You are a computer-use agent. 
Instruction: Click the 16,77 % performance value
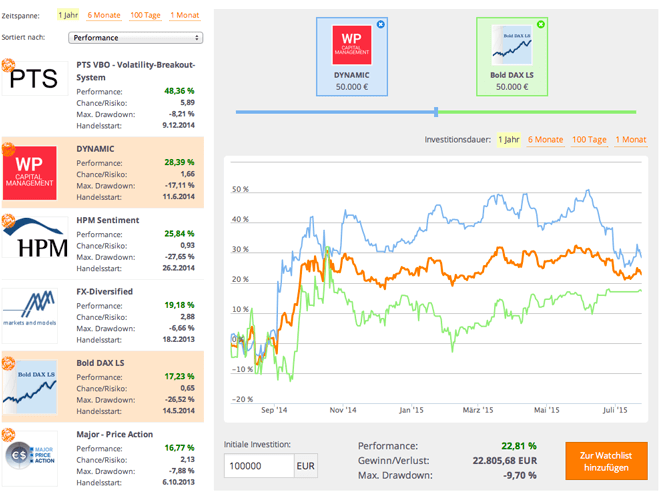[179, 448]
